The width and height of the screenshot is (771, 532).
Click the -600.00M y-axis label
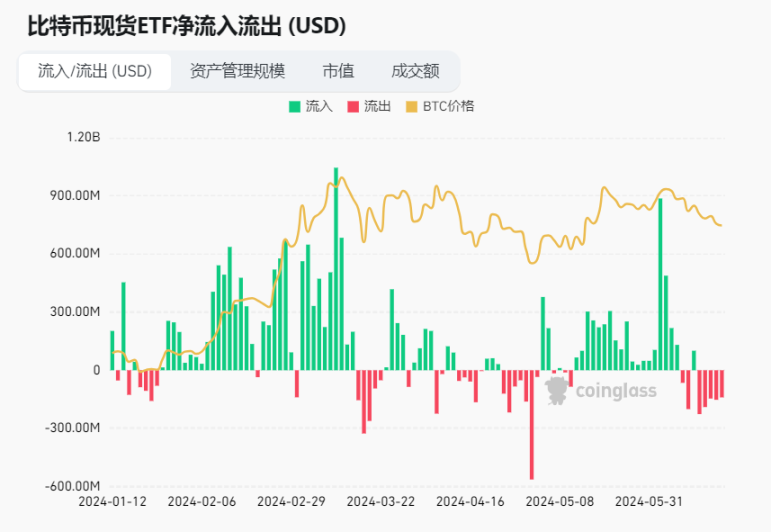click(71, 486)
